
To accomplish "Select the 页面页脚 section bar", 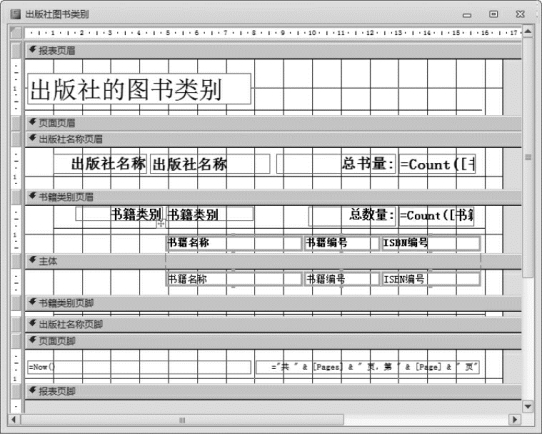I will point(273,341).
